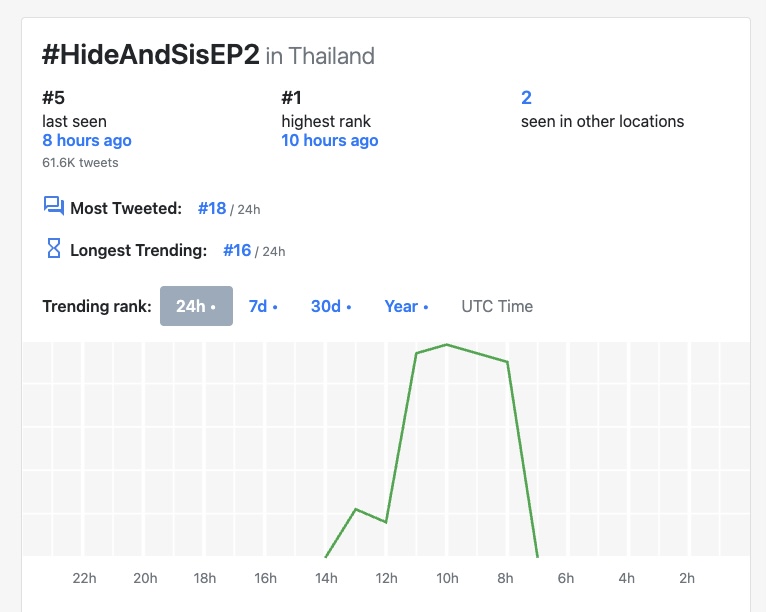766x612 pixels.
Task: Switch to the 7d trending rank view
Action: (x=263, y=306)
